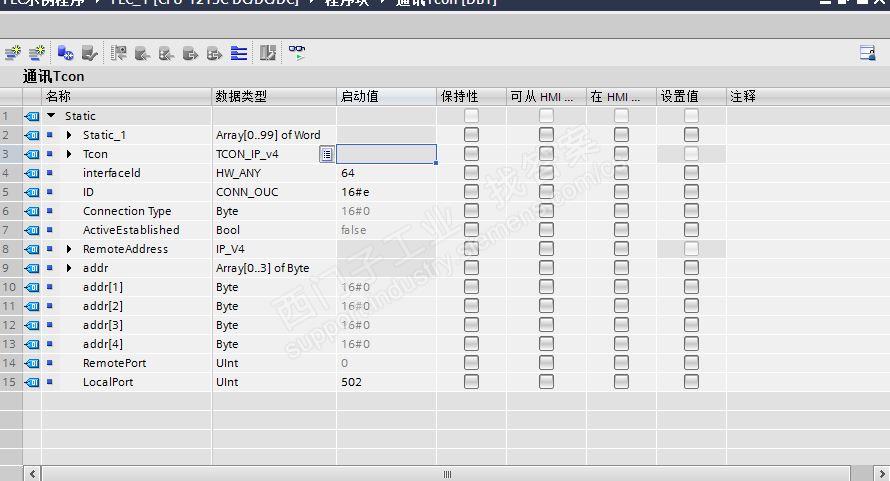Click the tag icon in the RemotePort row
This screenshot has width=890, height=481.
[32, 363]
